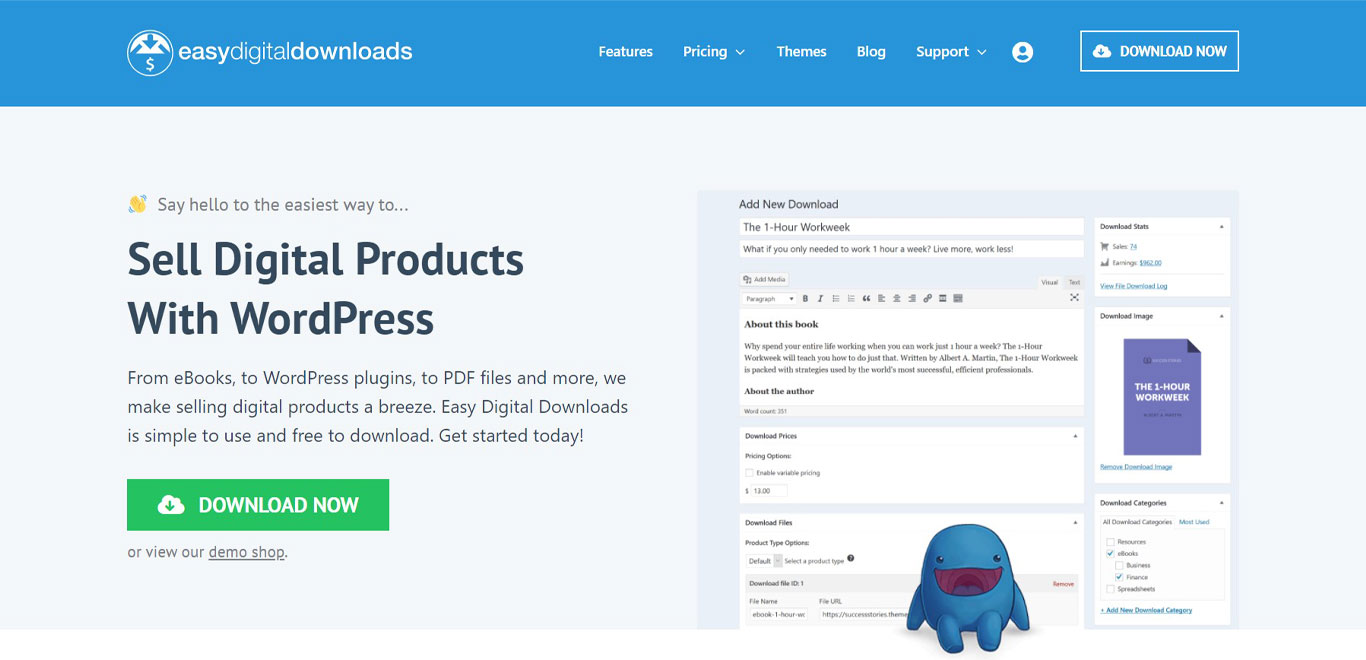The width and height of the screenshot is (1366, 660).
Task: Click the product type help question-mark icon
Action: 850,559
